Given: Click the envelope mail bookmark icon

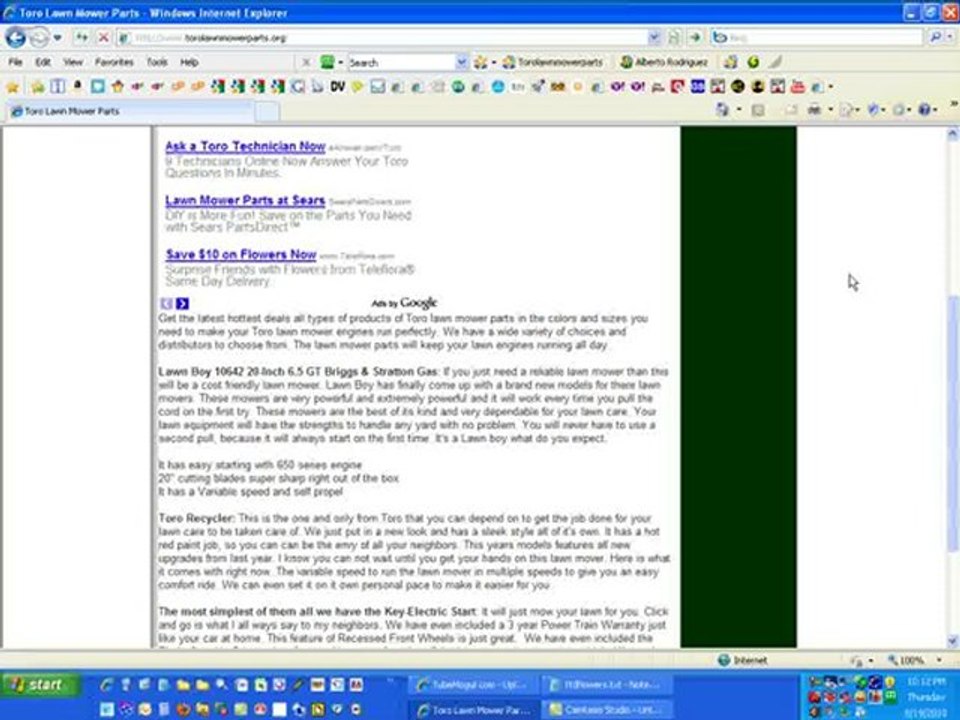Looking at the screenshot, I should coord(378,87).
